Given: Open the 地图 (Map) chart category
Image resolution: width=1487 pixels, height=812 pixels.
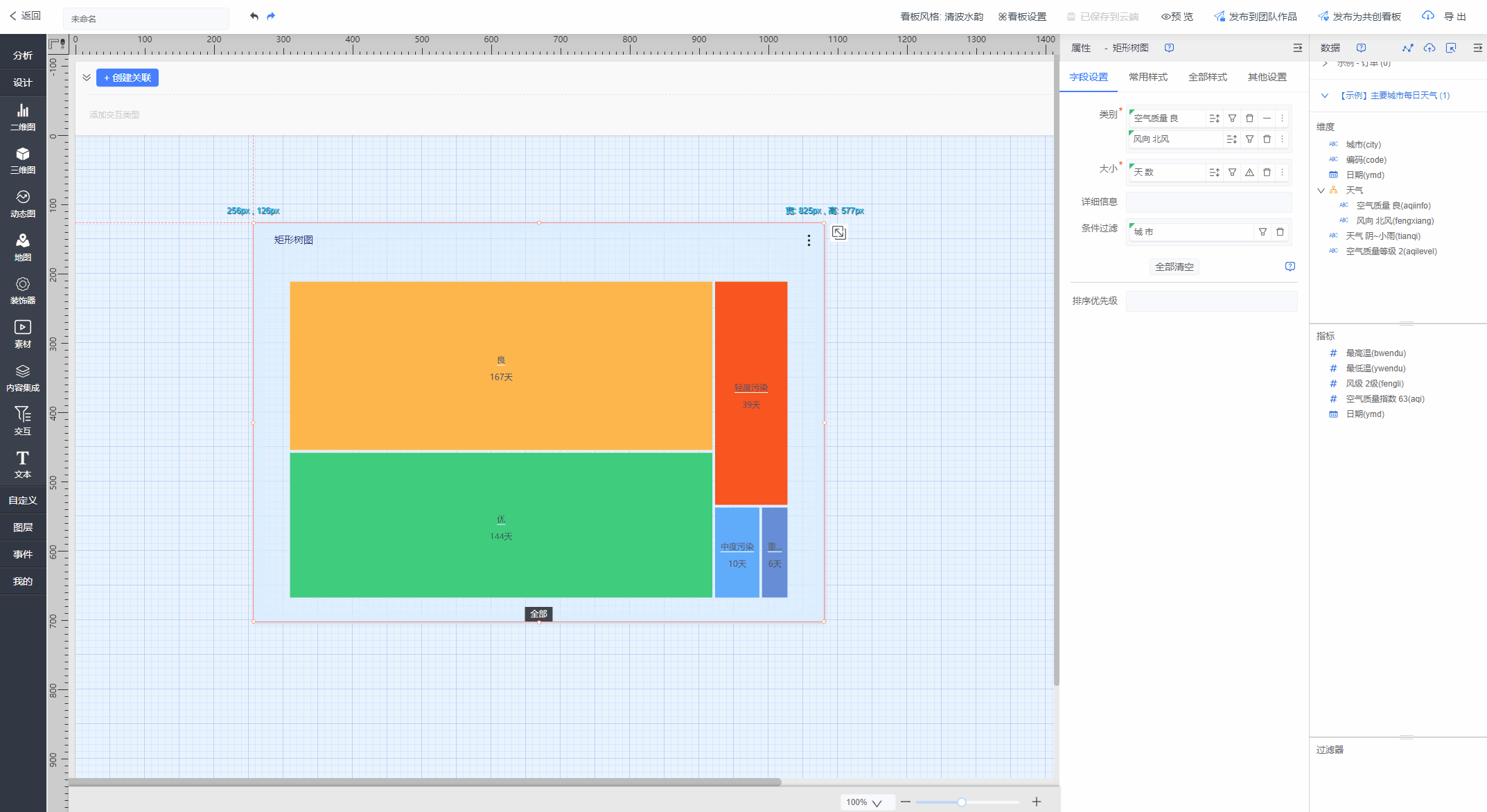Looking at the screenshot, I should [23, 247].
